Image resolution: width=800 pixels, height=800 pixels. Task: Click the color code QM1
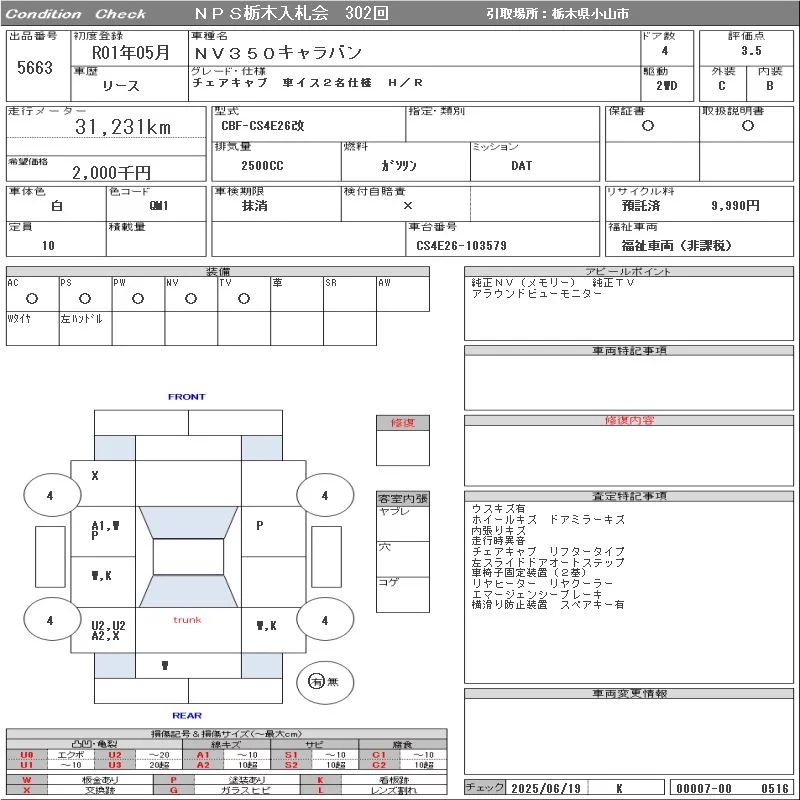(159, 206)
